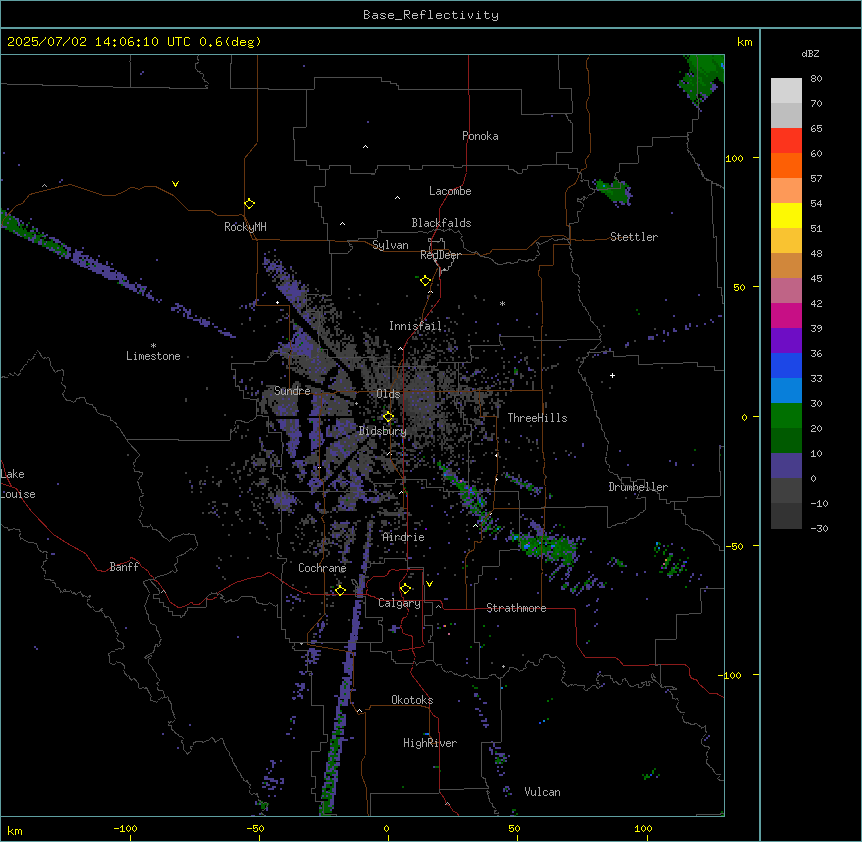
Task: Select the Stettler label
Action: coord(634,237)
